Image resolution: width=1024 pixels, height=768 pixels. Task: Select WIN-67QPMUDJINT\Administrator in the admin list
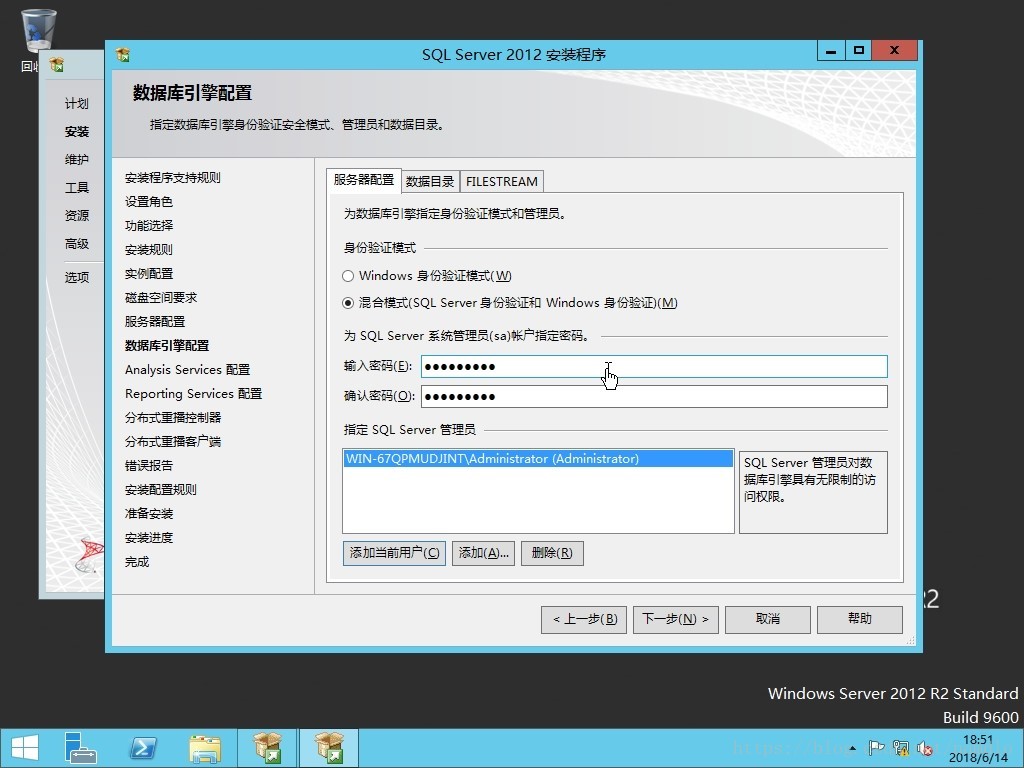pyautogui.click(x=537, y=459)
